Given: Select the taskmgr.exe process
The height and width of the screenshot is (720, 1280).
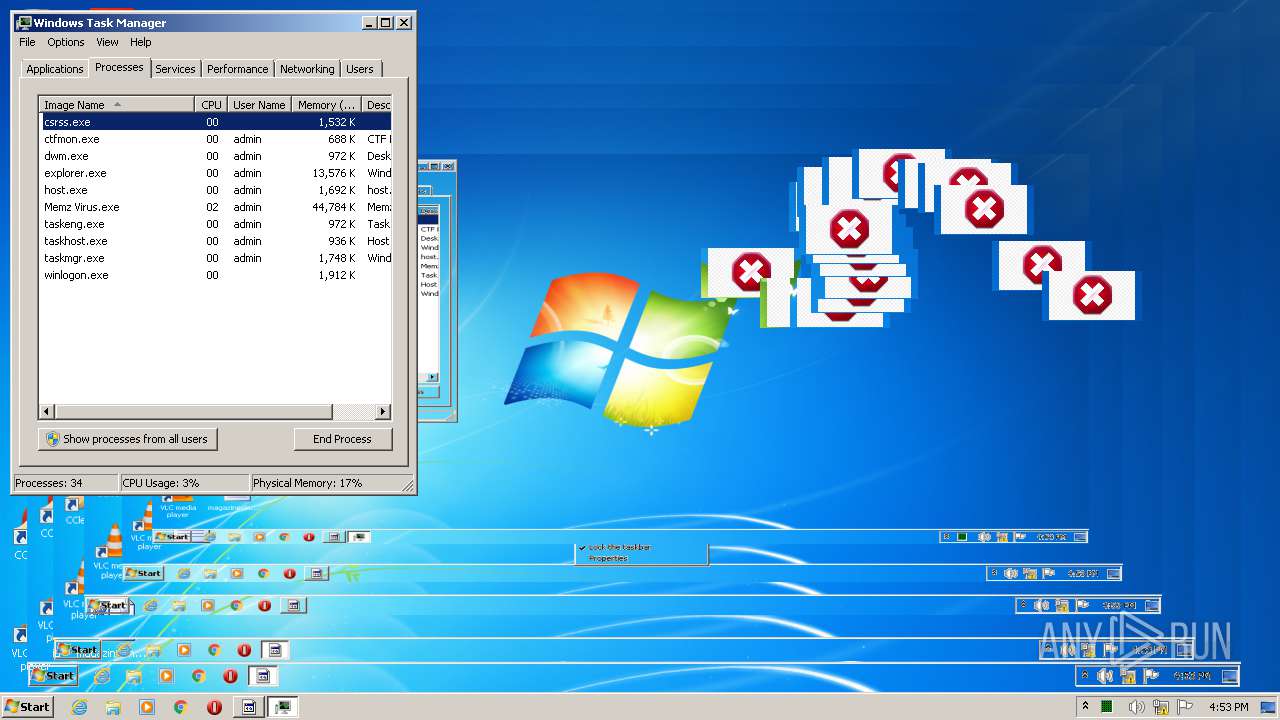Looking at the screenshot, I should point(215,258).
